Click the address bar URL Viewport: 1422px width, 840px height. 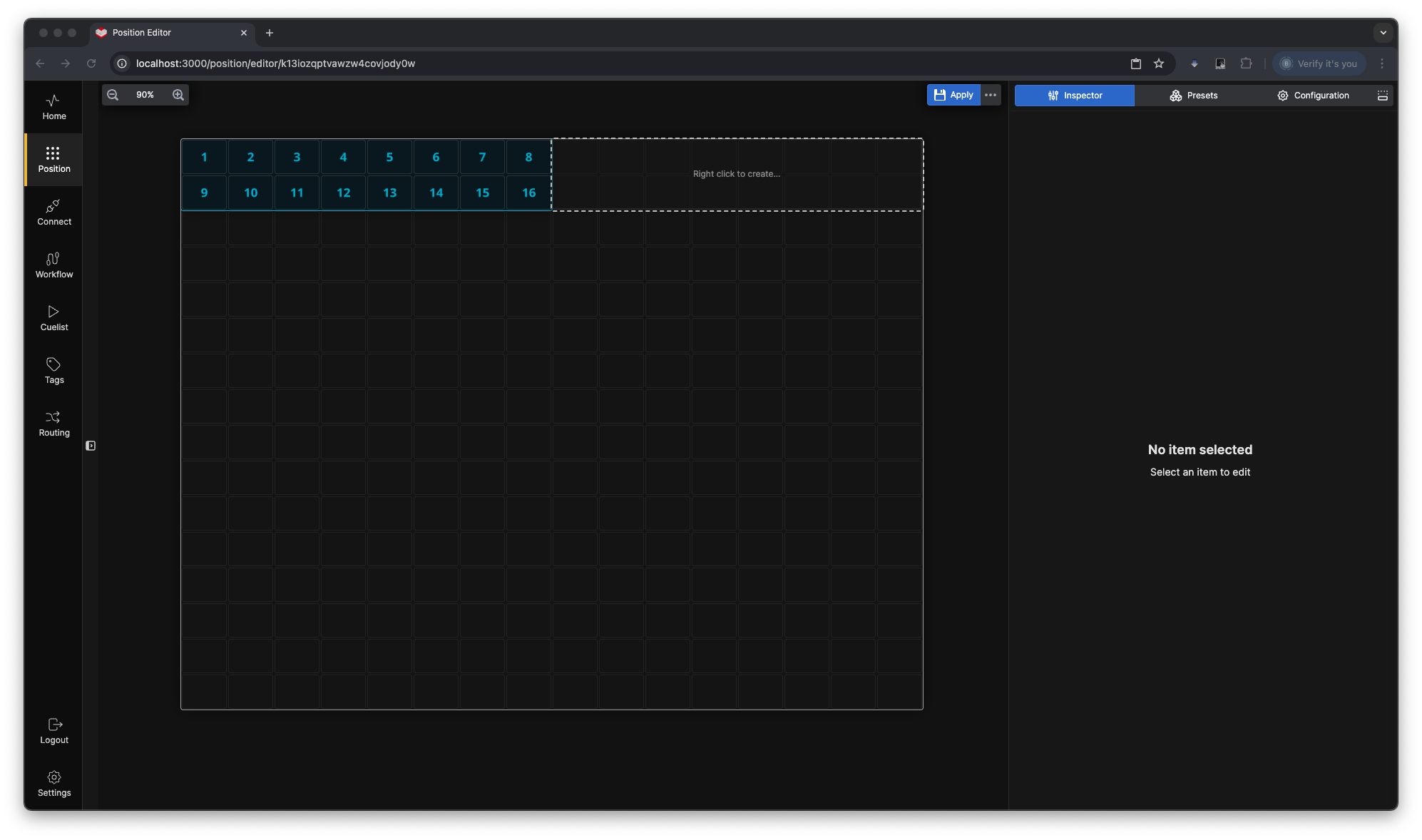[275, 63]
